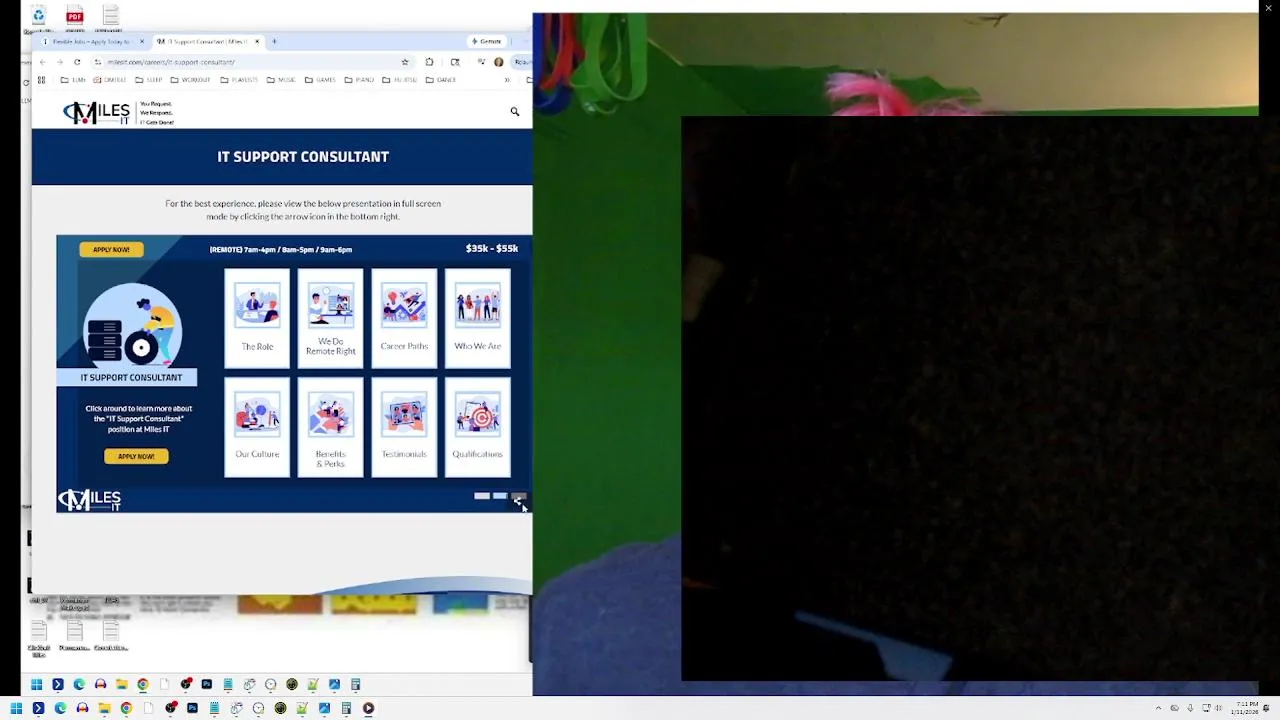The width and height of the screenshot is (1280, 720).
Task: Click the browser forward arrow
Action: (59, 62)
